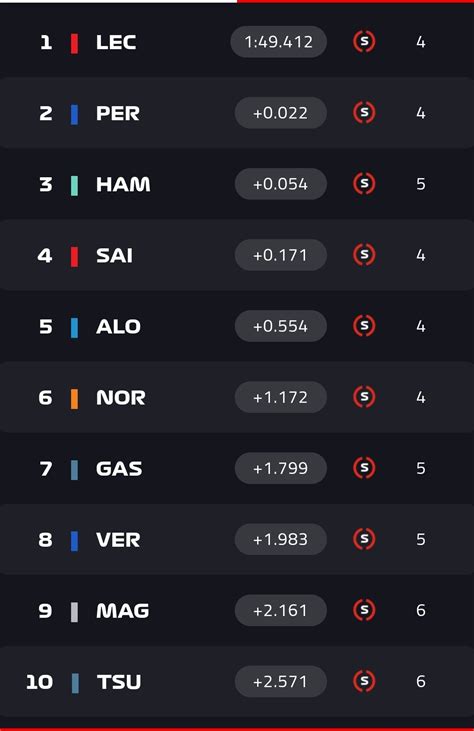Viewport: 474px width, 731px height.
Task: Open the VER driver name
Action: pyautogui.click(x=118, y=540)
